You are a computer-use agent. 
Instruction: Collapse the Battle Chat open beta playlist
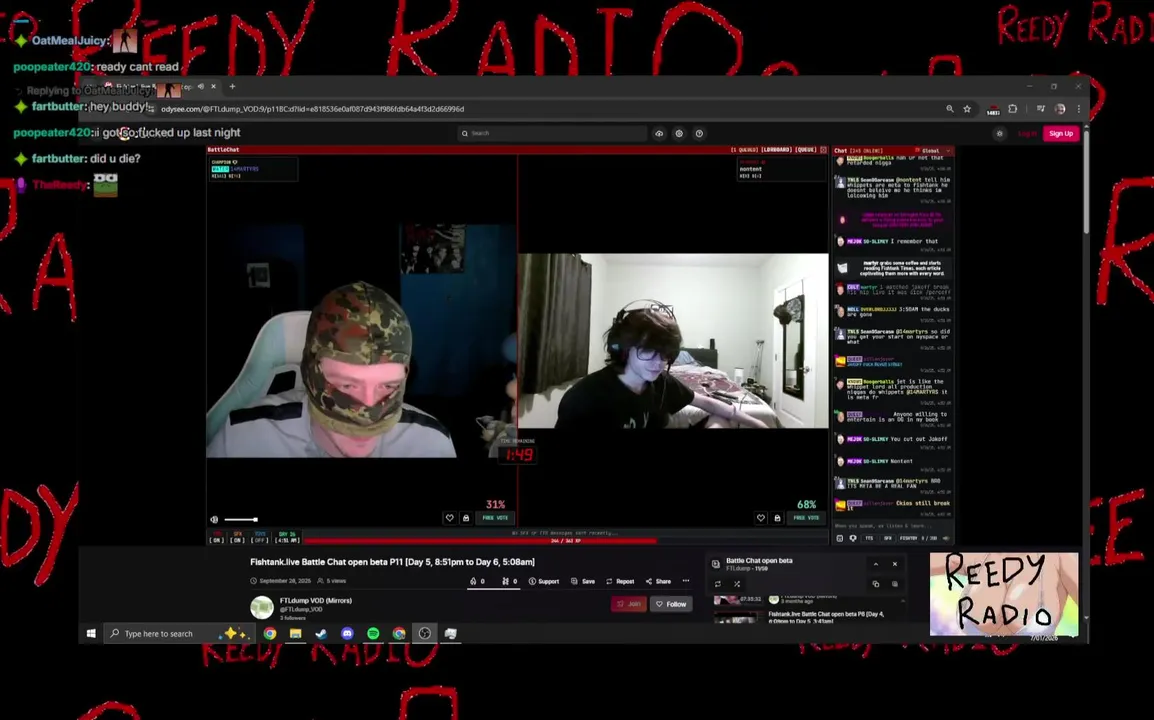click(x=876, y=564)
